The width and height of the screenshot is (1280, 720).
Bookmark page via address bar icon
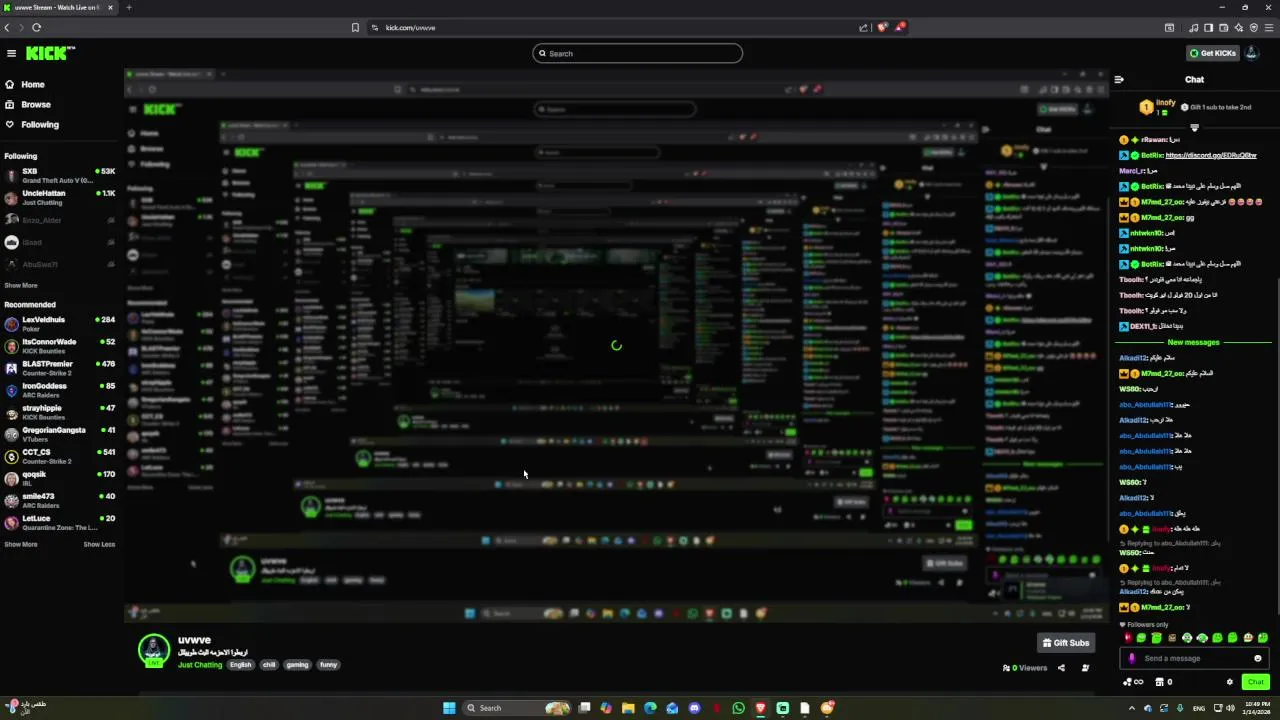click(x=355, y=28)
